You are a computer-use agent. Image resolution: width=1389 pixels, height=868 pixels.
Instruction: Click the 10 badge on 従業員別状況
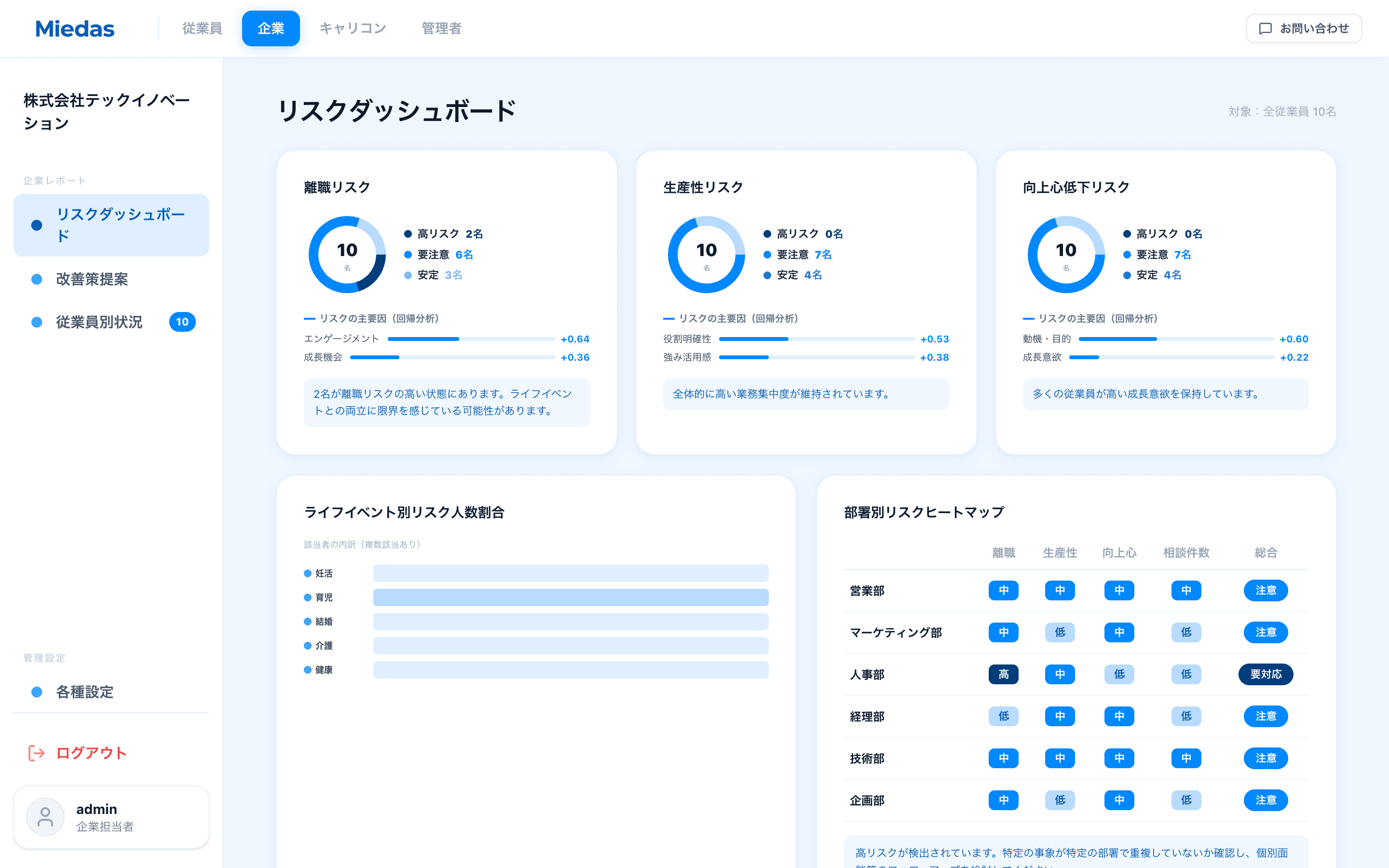(182, 322)
